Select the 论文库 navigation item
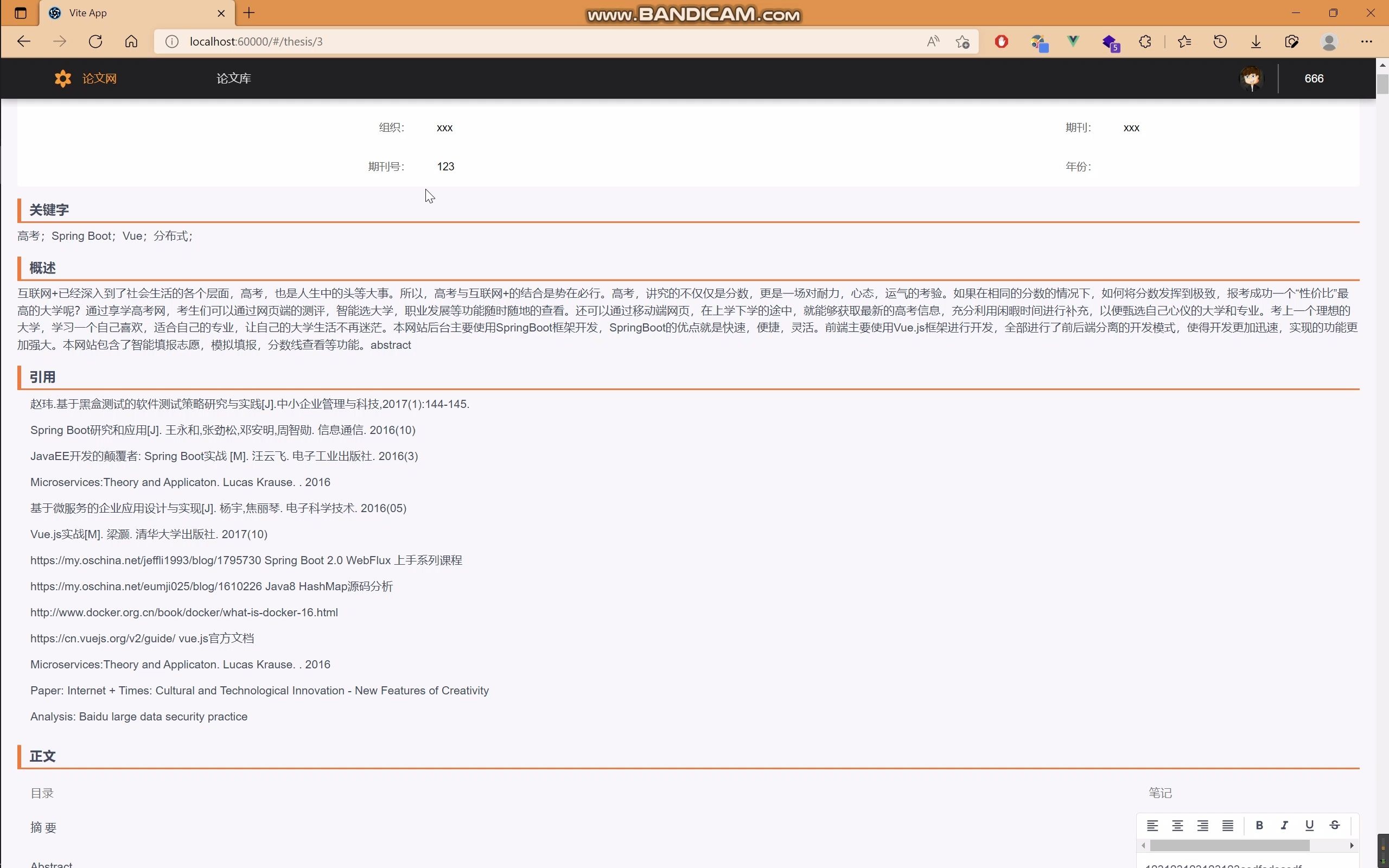1389x868 pixels. (x=234, y=78)
